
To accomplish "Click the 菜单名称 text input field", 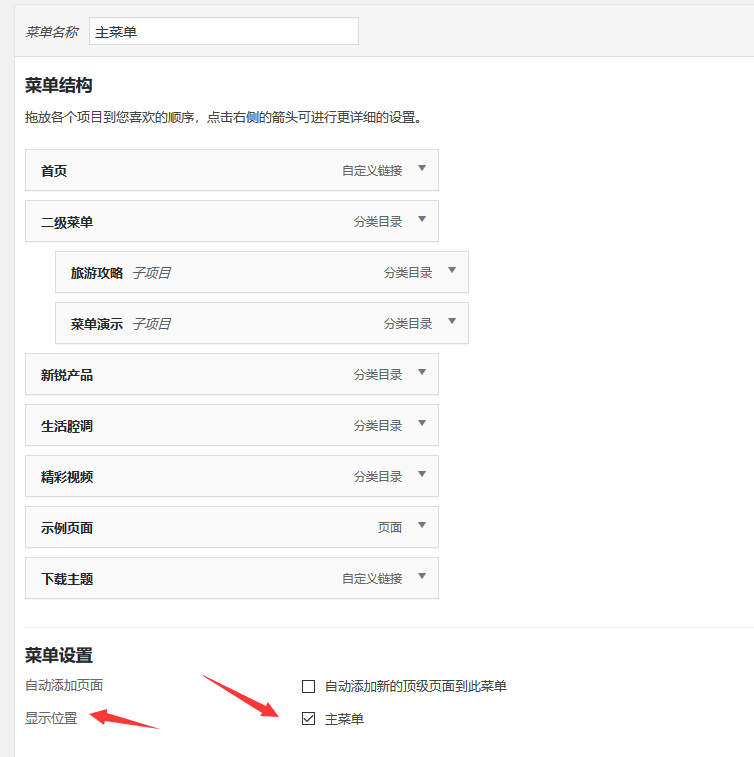I will tap(223, 32).
